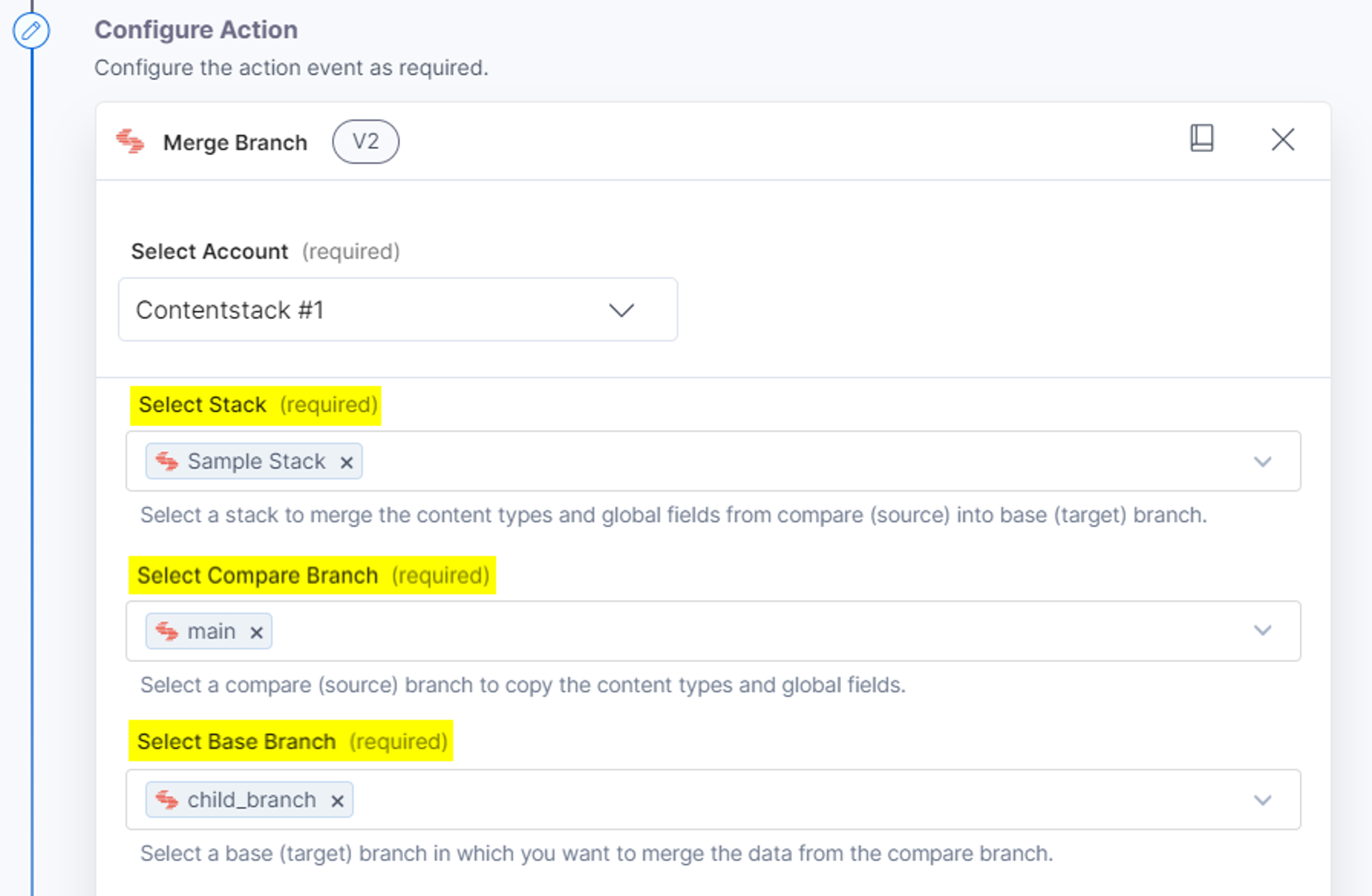Click the Merge Branch title text
1372x896 pixels.
tap(235, 142)
